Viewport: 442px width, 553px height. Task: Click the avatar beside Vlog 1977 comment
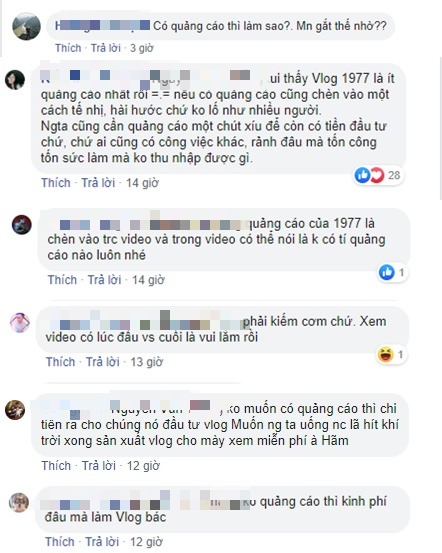(x=15, y=80)
